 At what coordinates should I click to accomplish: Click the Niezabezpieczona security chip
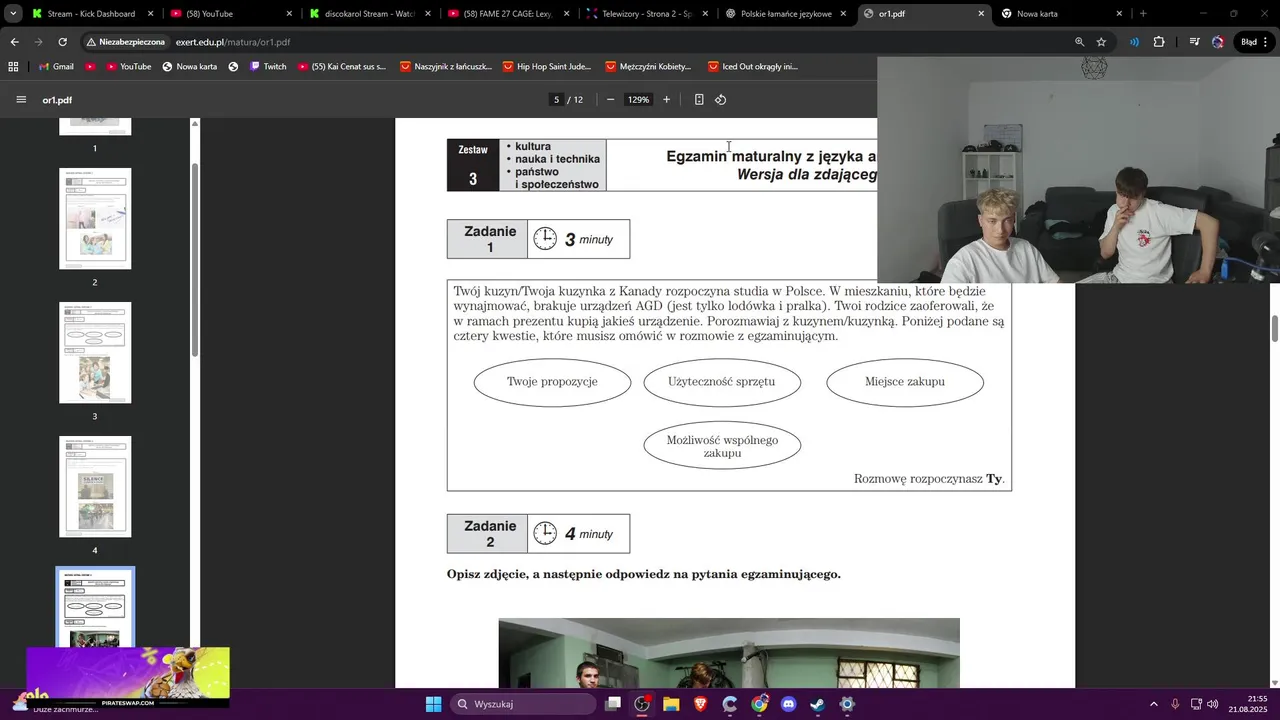tap(125, 42)
